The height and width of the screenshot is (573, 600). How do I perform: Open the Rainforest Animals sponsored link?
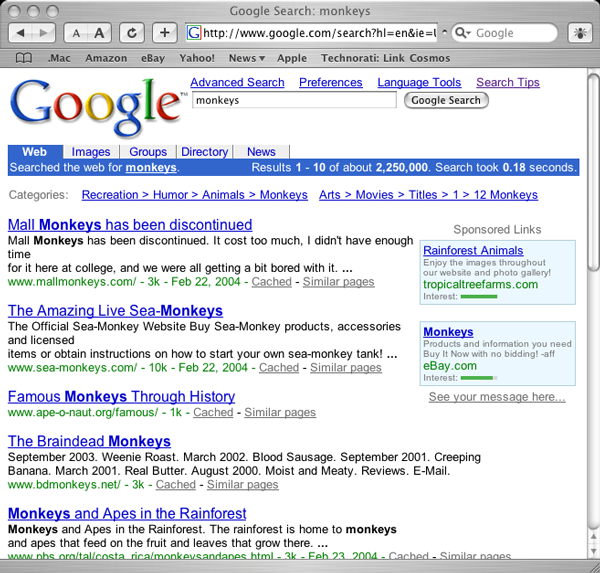click(x=473, y=250)
